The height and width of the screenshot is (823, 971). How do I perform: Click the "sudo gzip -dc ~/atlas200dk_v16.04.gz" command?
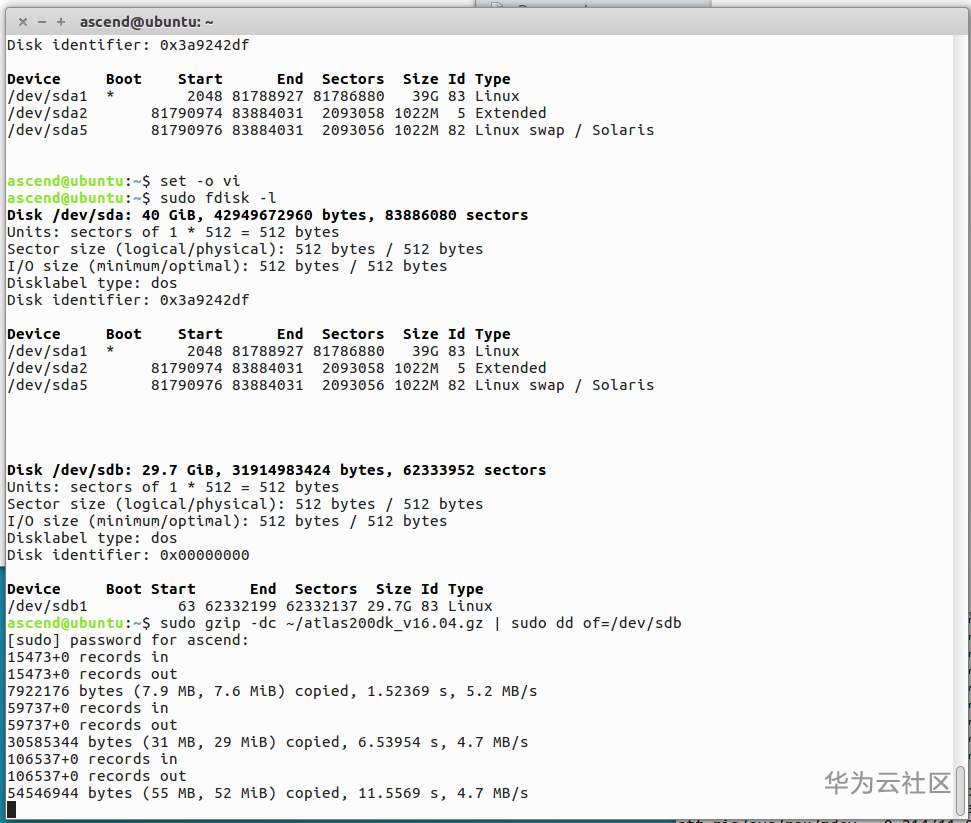321,623
